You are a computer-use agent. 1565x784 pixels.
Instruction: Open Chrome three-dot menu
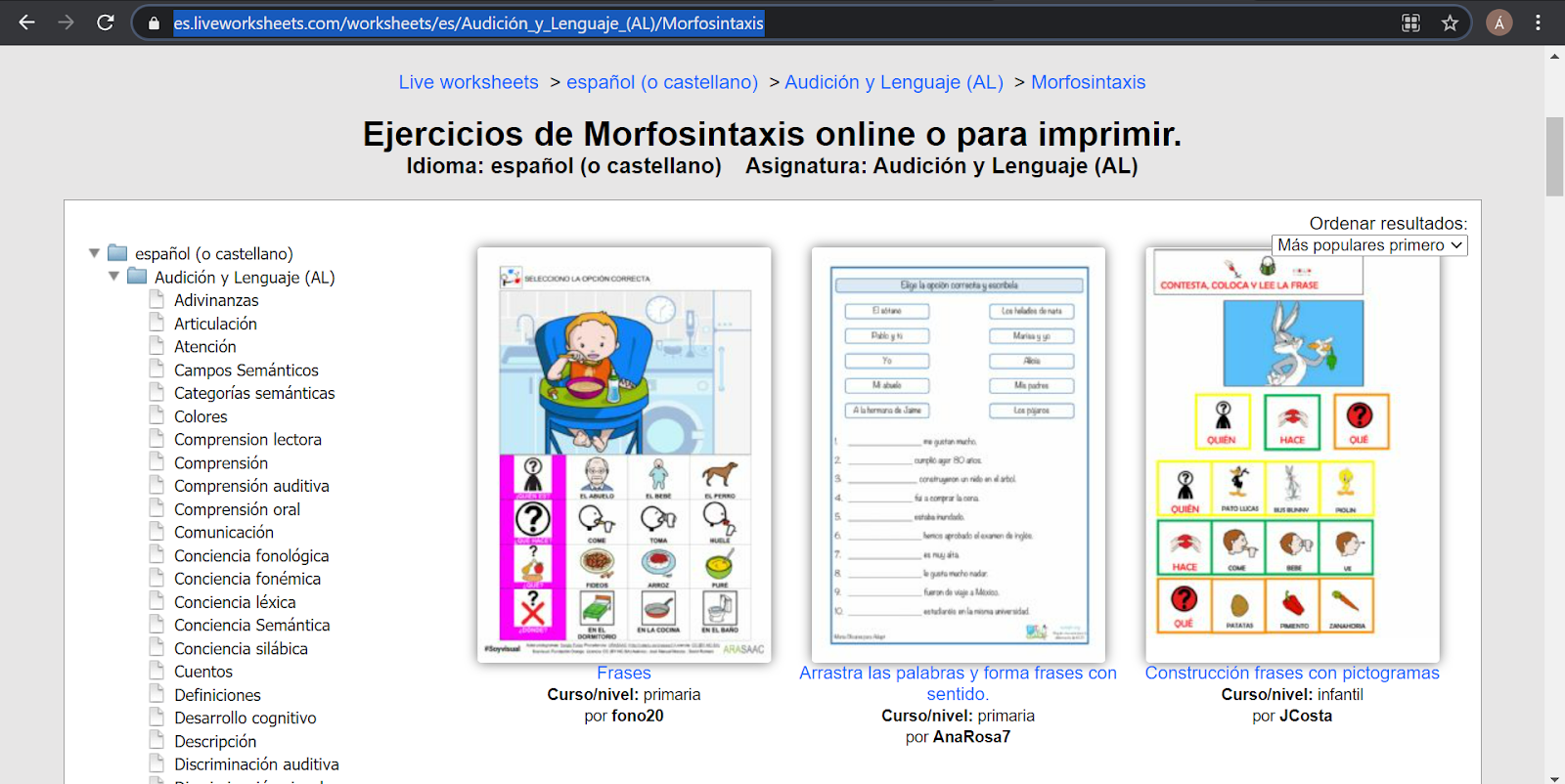(1539, 22)
